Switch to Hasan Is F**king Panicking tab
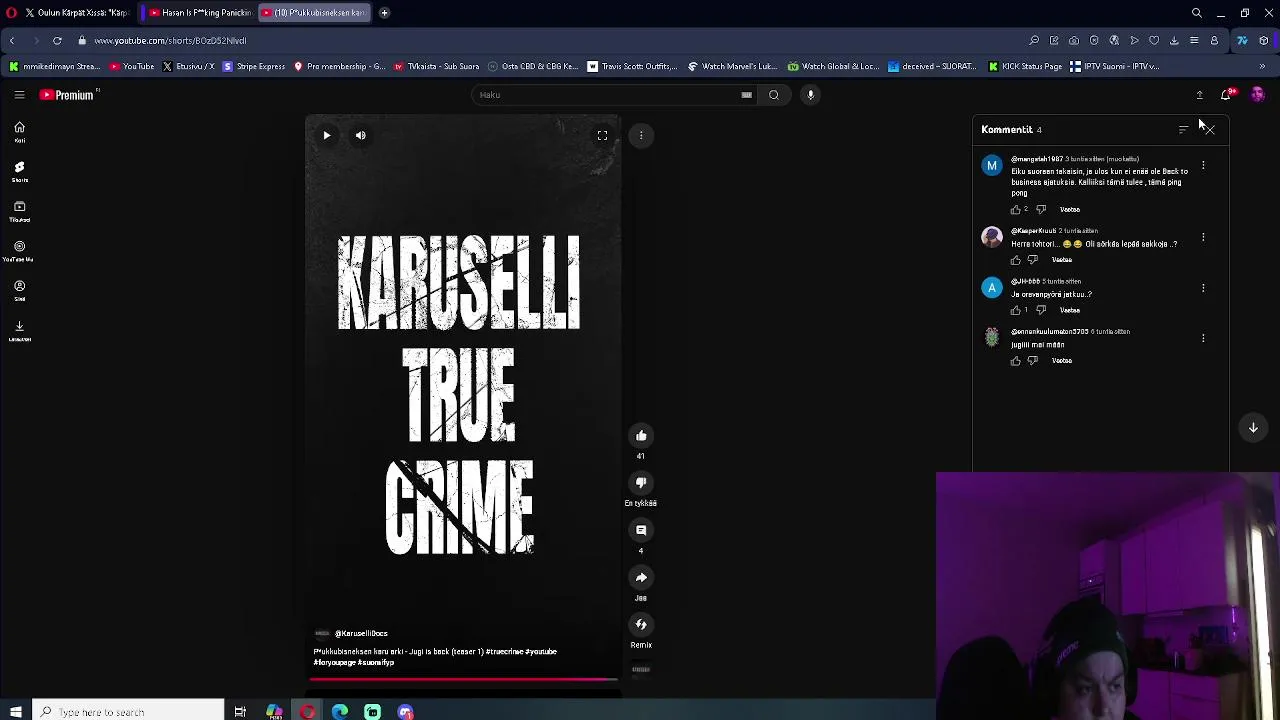Image resolution: width=1280 pixels, height=720 pixels. pos(199,13)
